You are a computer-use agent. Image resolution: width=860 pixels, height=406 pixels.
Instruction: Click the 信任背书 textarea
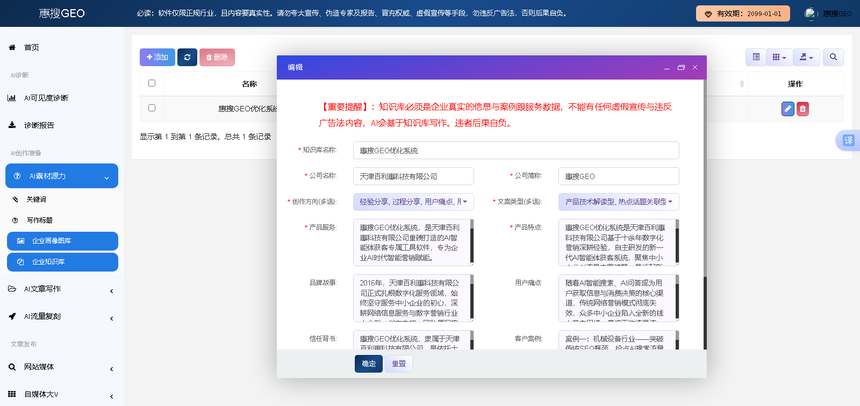pyautogui.click(x=413, y=339)
